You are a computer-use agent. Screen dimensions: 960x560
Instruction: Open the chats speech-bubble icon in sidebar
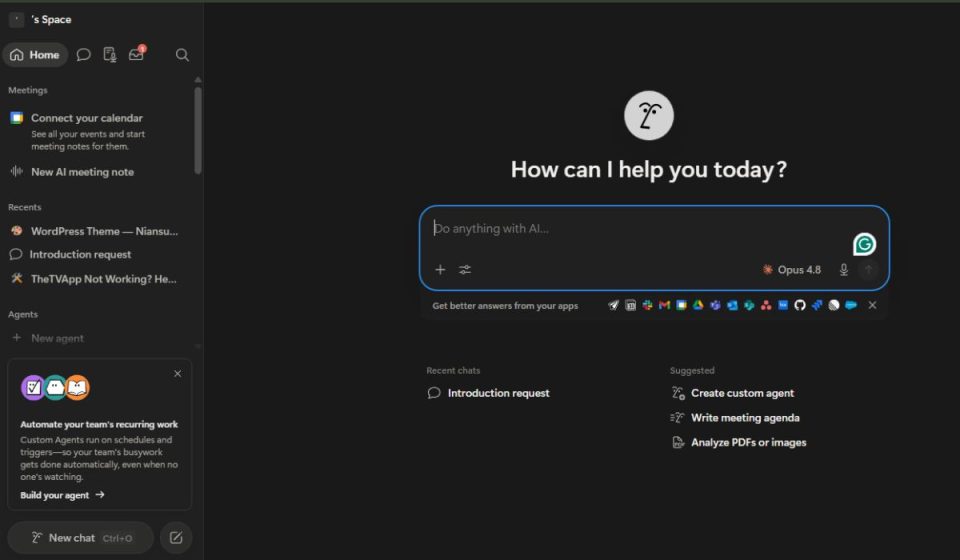click(x=83, y=55)
